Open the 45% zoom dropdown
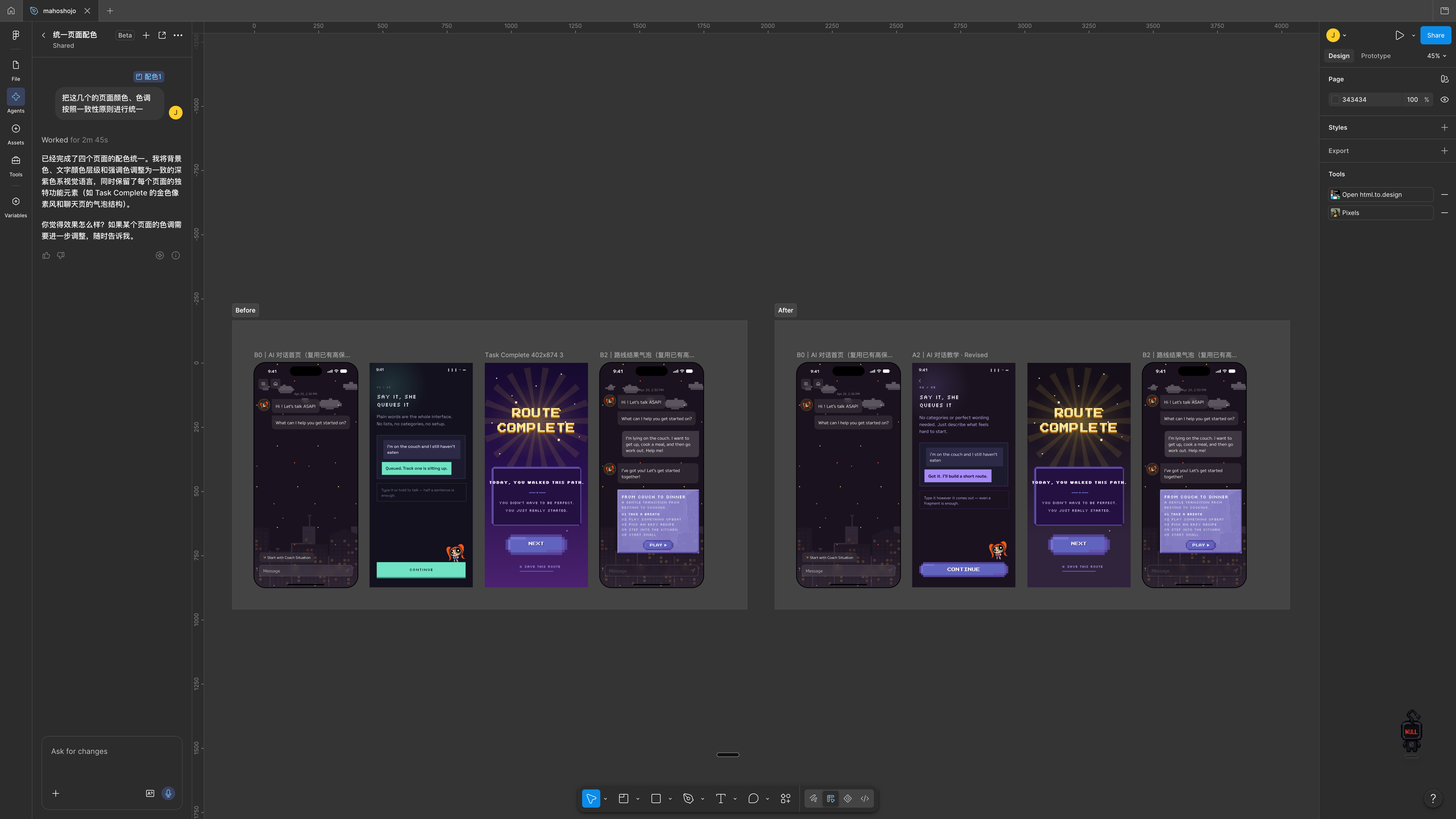The height and width of the screenshot is (819, 1456). 1436,56
